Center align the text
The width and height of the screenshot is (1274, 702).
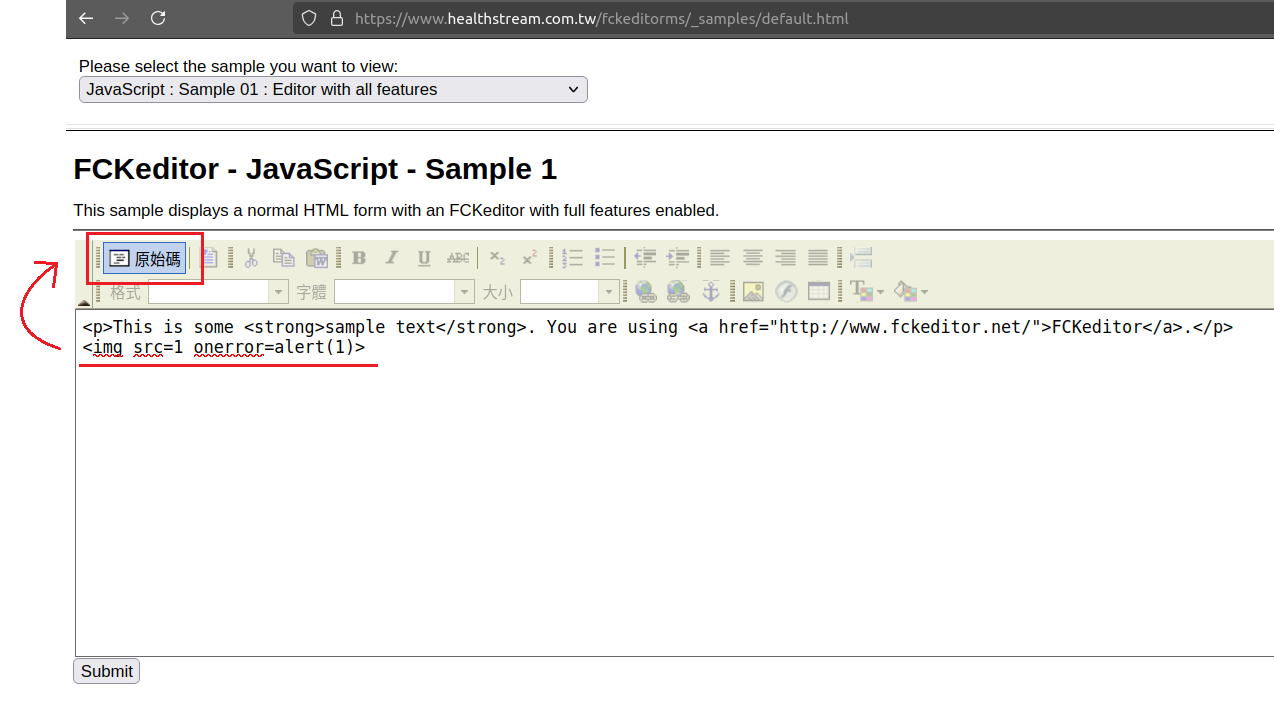(753, 258)
